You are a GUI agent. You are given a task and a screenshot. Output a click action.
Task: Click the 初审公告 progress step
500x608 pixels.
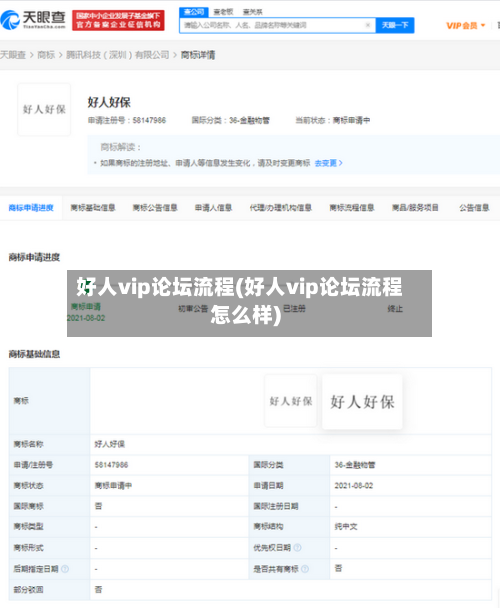pyautogui.click(x=193, y=309)
